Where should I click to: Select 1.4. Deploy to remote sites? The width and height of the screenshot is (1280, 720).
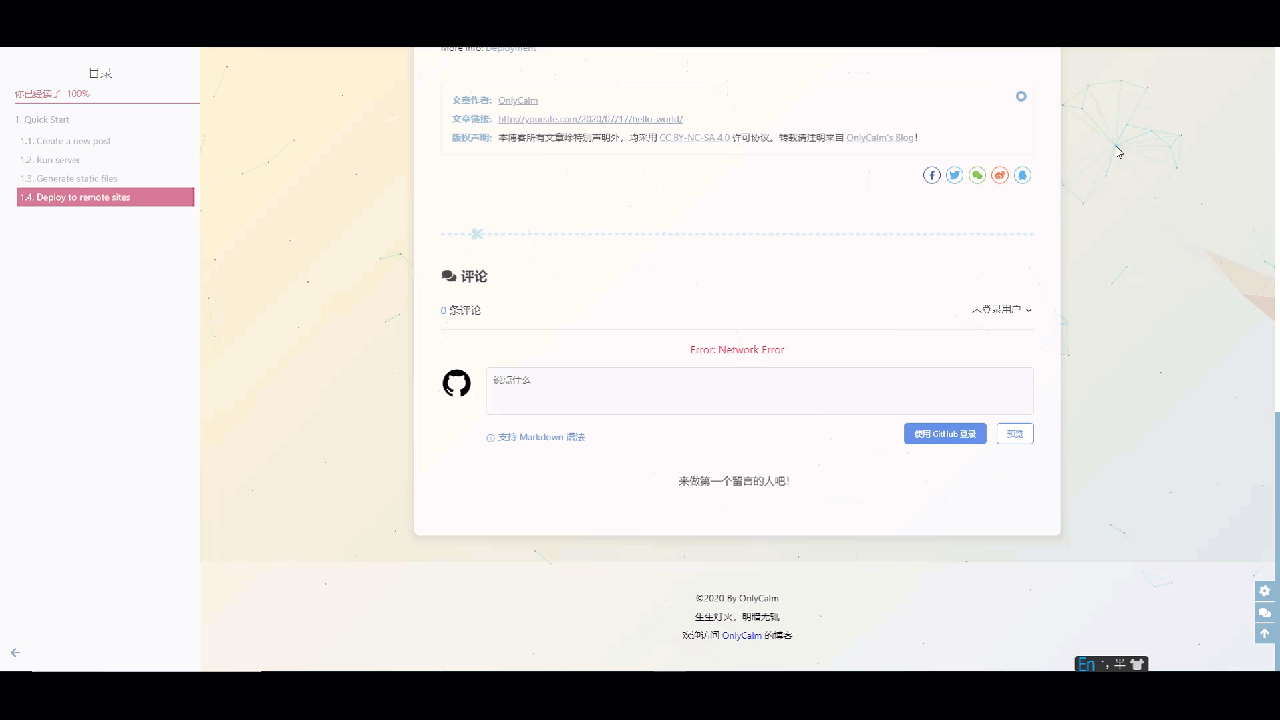pyautogui.click(x=105, y=197)
